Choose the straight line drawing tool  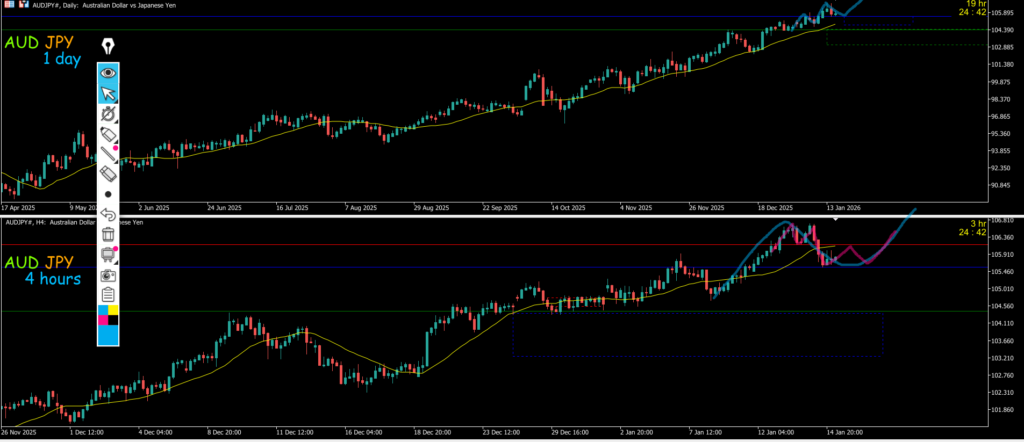(108, 154)
